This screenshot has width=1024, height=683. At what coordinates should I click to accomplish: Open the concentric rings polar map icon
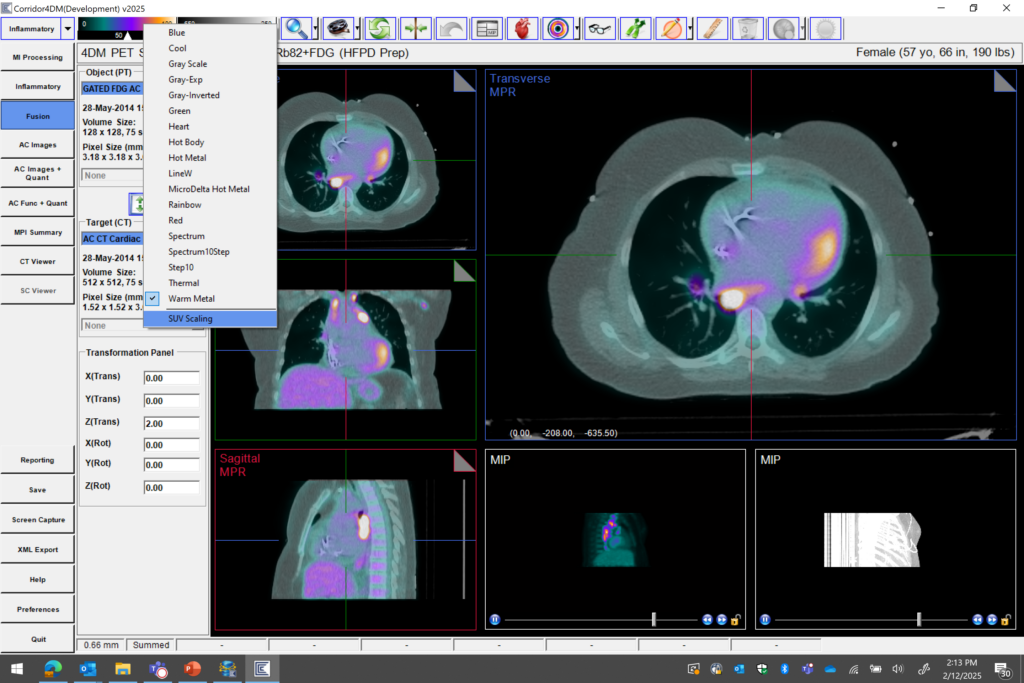pyautogui.click(x=557, y=28)
